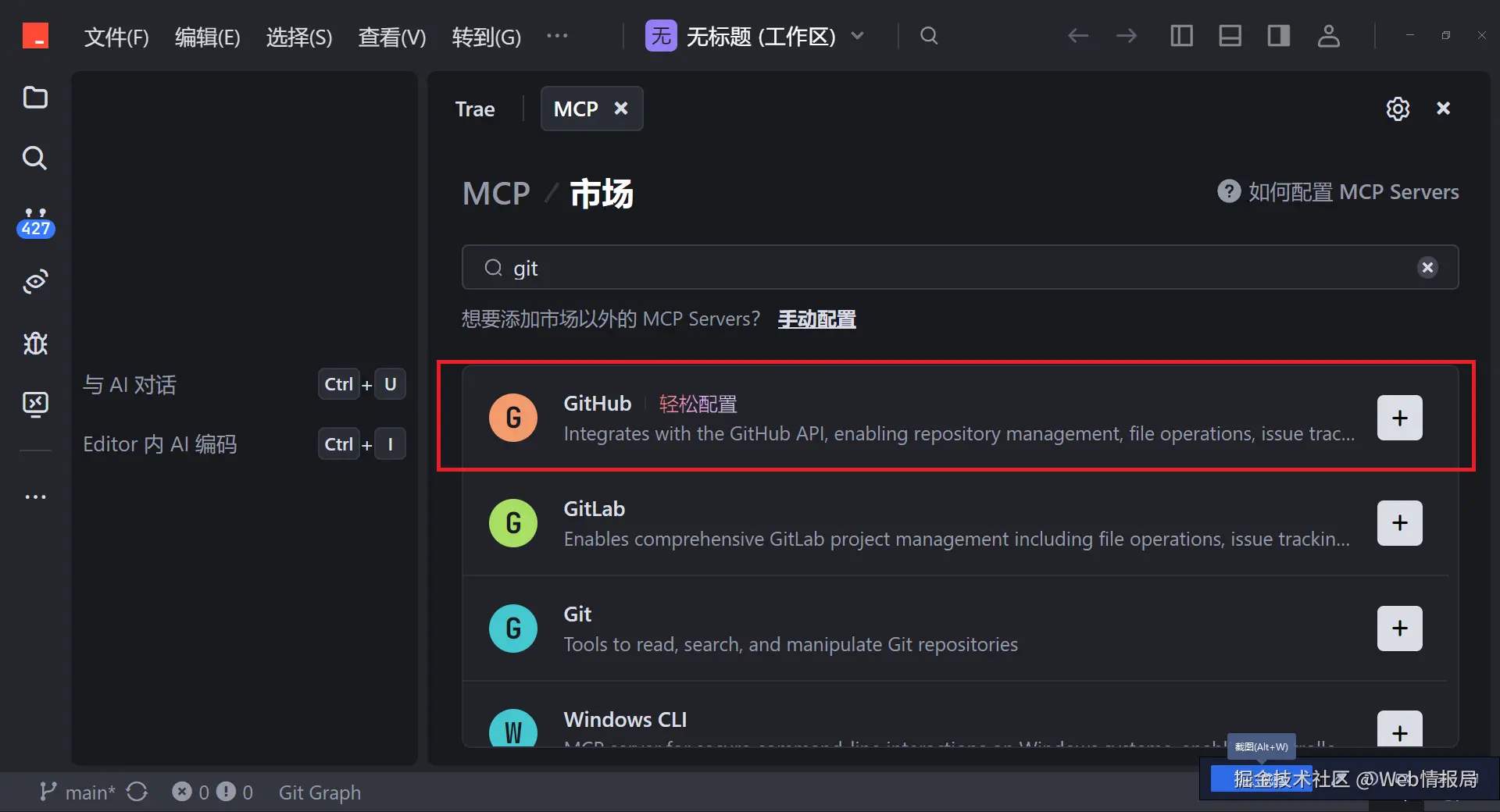The width and height of the screenshot is (1500, 812).
Task: Add the GitHub MCP server with plus button
Action: (x=1399, y=418)
